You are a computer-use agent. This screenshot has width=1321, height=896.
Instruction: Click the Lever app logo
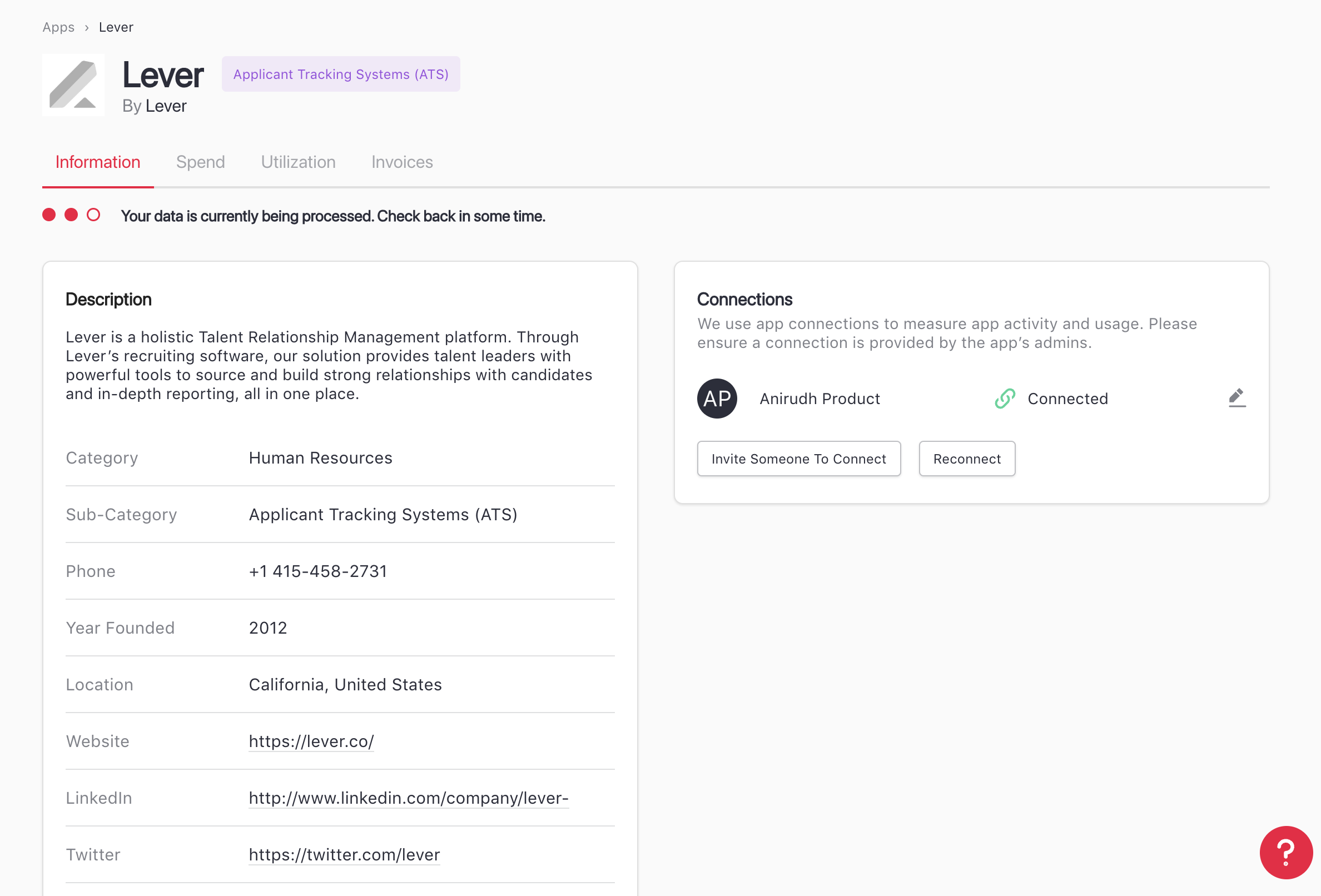pos(73,85)
